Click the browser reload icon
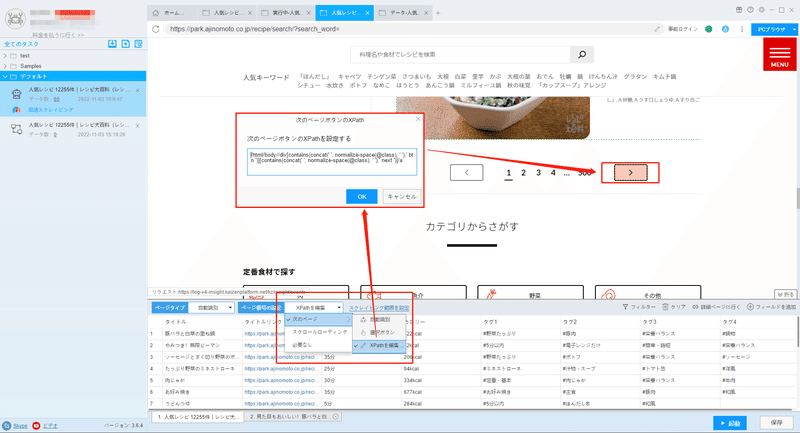800x433 pixels. click(156, 29)
